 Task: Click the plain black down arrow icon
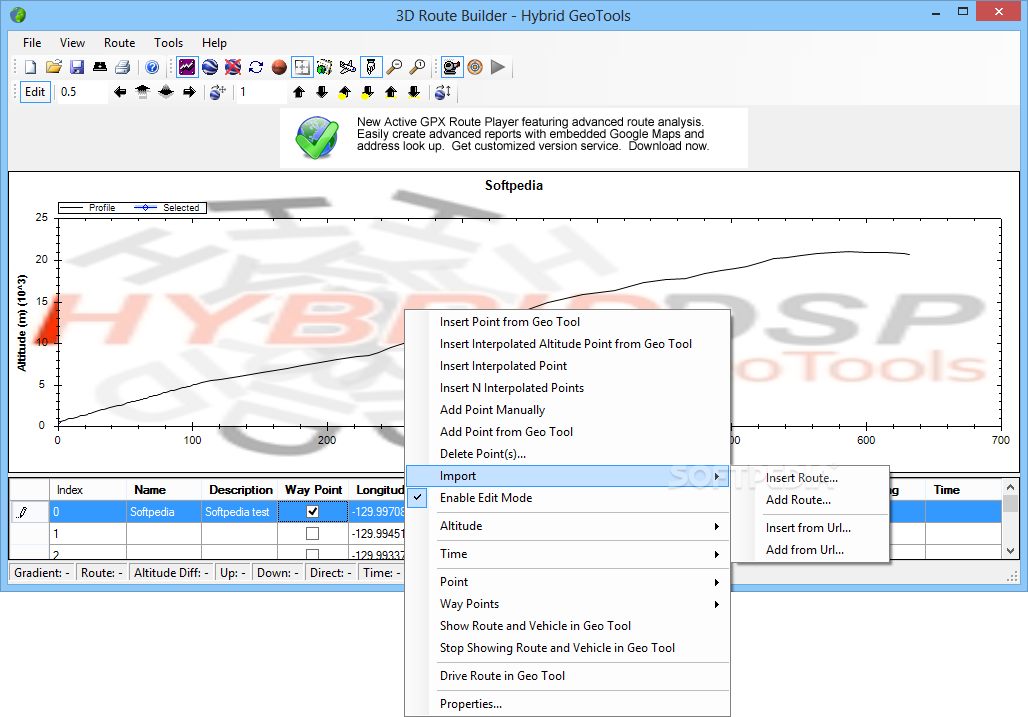(322, 92)
